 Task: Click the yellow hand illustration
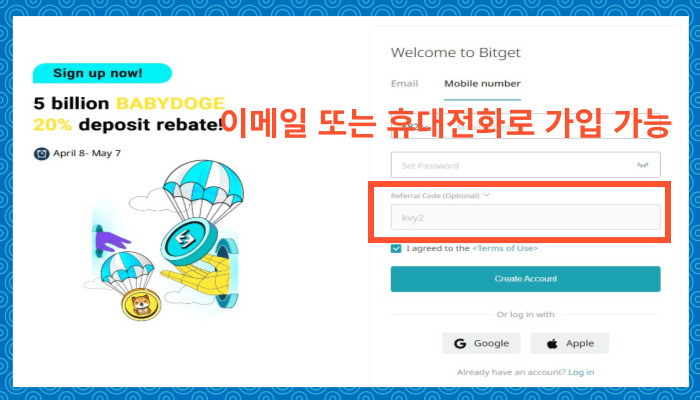pyautogui.click(x=199, y=276)
